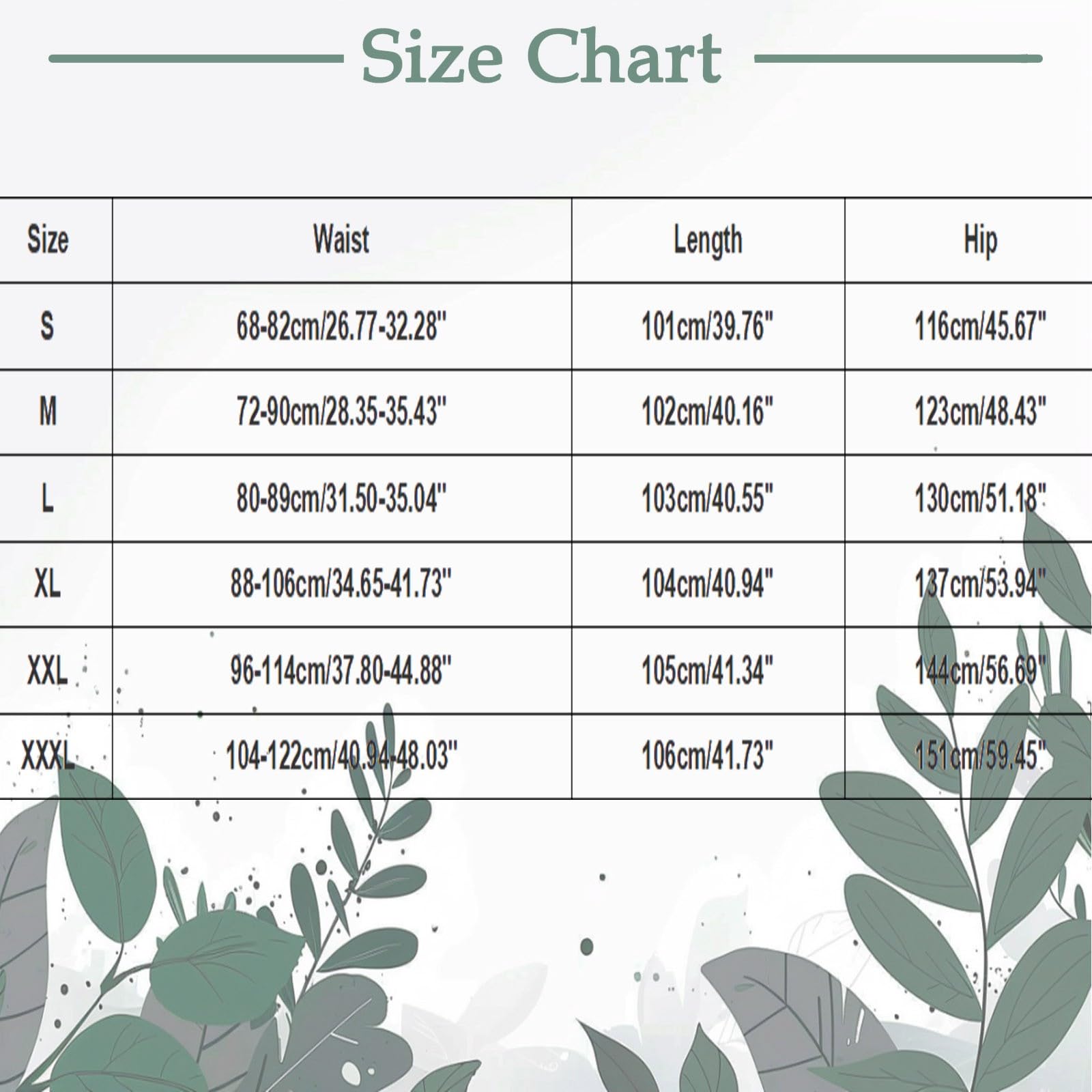Click the Waist column header
This screenshot has width=1092, height=1092.
pos(341,240)
